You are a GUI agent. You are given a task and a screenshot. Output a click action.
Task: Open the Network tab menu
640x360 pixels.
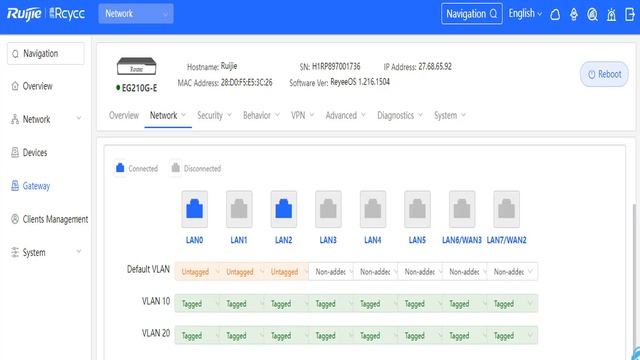tap(168, 116)
